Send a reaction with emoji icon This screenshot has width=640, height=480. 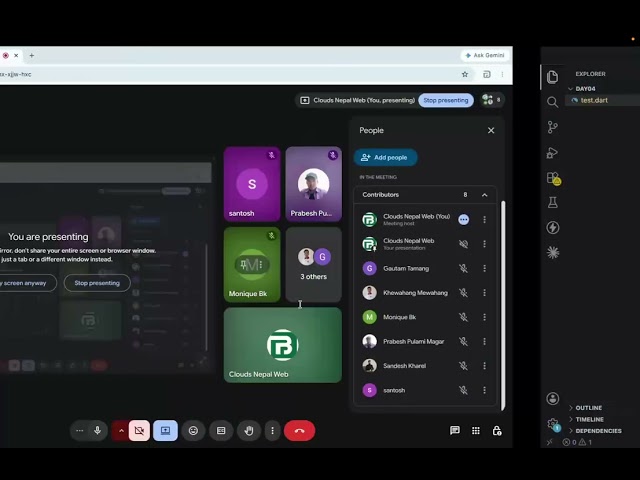click(x=193, y=431)
